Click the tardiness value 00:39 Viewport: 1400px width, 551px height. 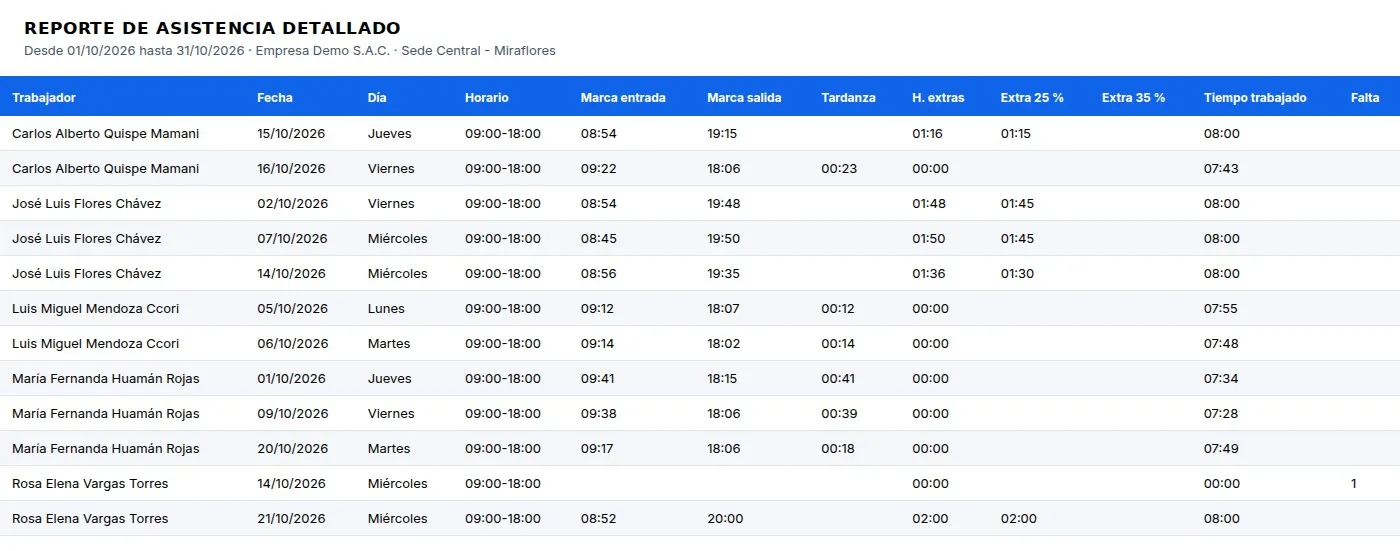coord(839,414)
